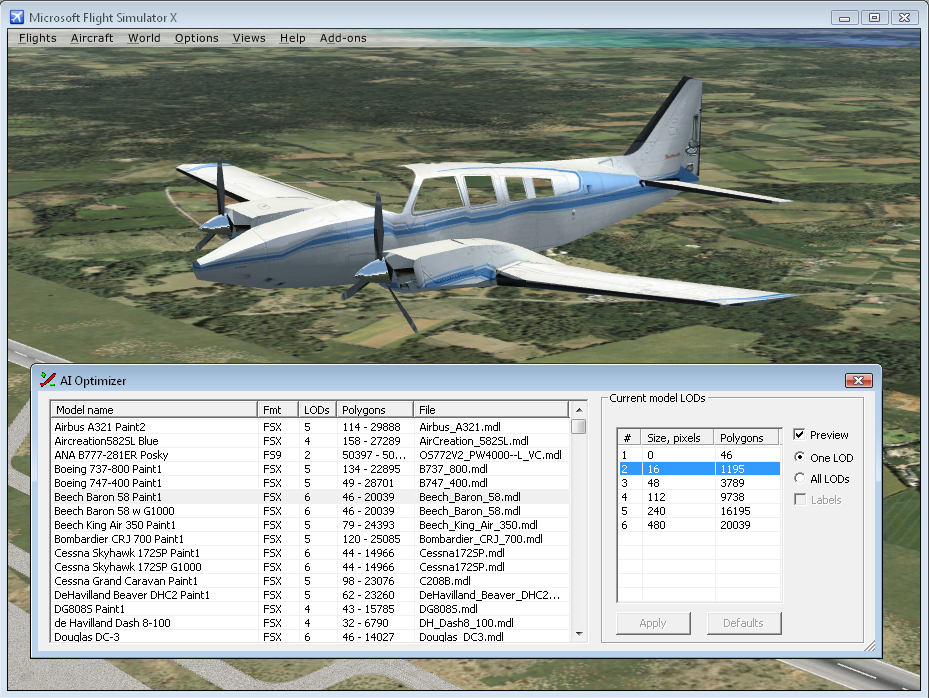Select the Cessna Grand Caravan Paint1 row
The image size is (929, 698).
[310, 581]
